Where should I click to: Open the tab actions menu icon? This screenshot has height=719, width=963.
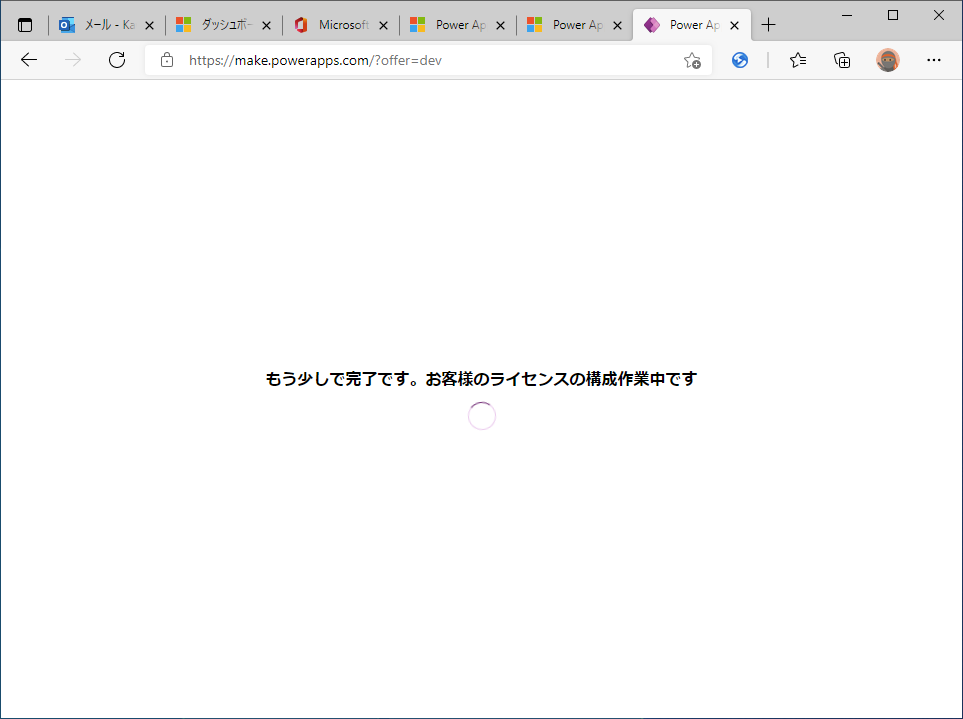click(25, 25)
